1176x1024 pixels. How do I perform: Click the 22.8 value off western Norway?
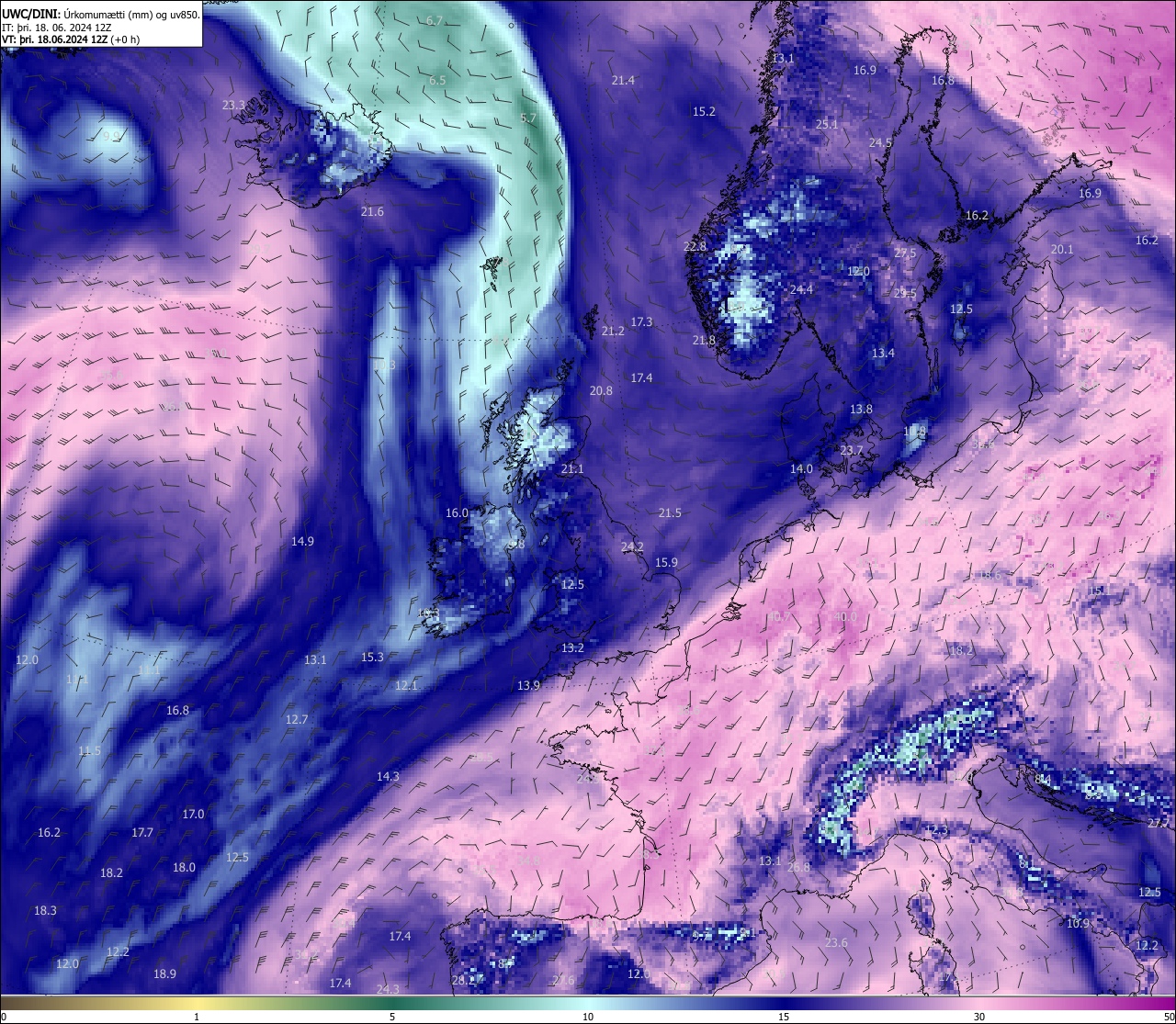coord(695,247)
